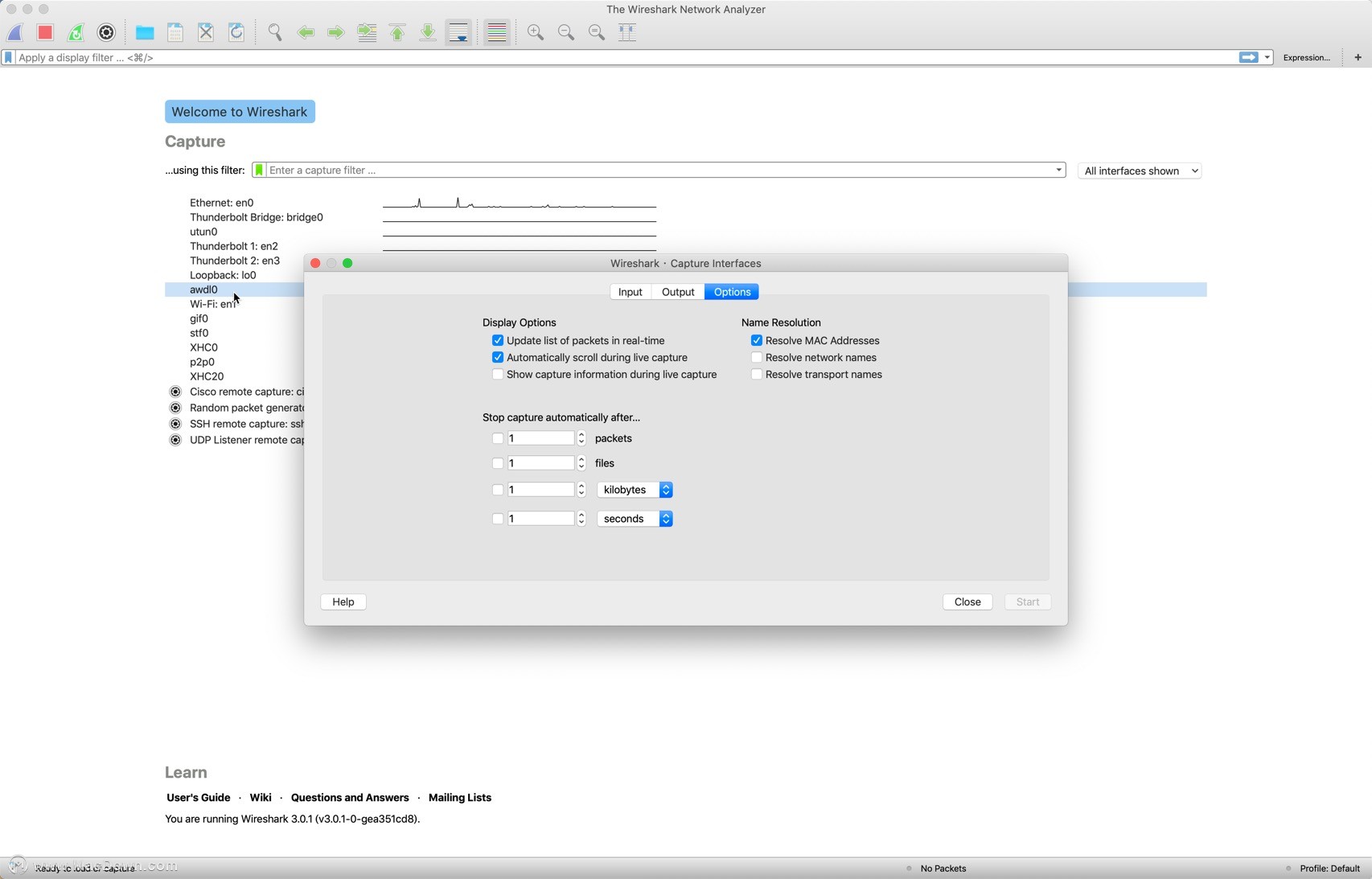Image resolution: width=1372 pixels, height=879 pixels.
Task: Click the close capture file icon
Action: 206,32
